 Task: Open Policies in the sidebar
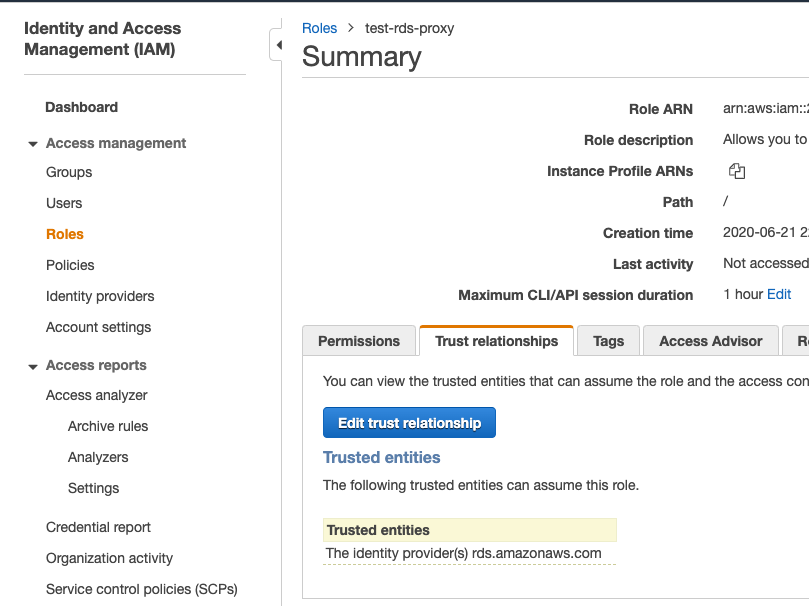click(x=70, y=265)
